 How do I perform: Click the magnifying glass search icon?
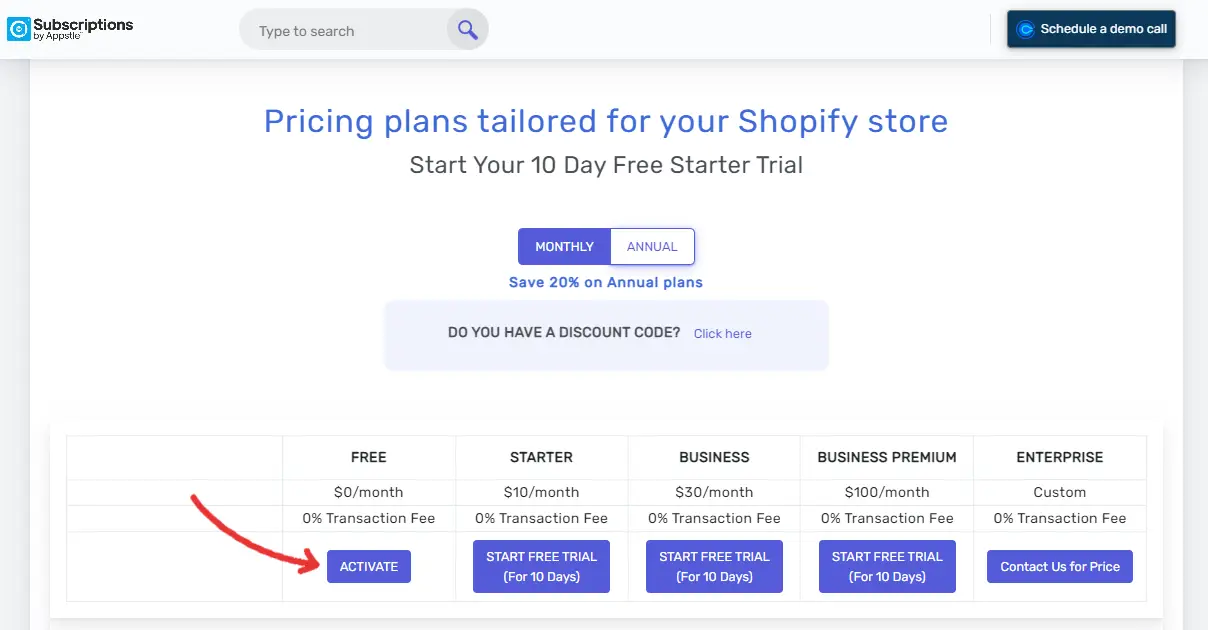[467, 30]
